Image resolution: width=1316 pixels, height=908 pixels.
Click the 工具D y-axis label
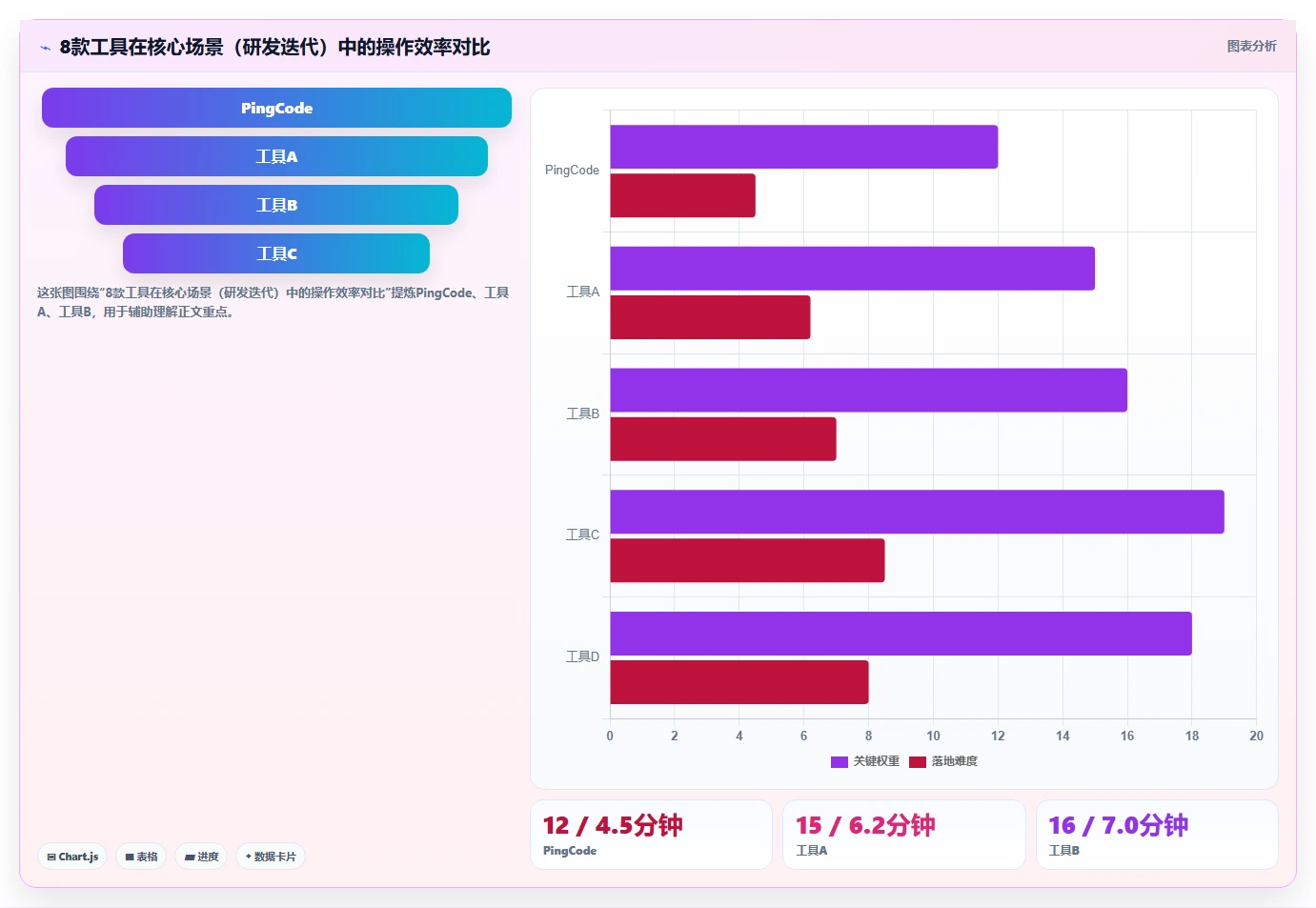[583, 656]
